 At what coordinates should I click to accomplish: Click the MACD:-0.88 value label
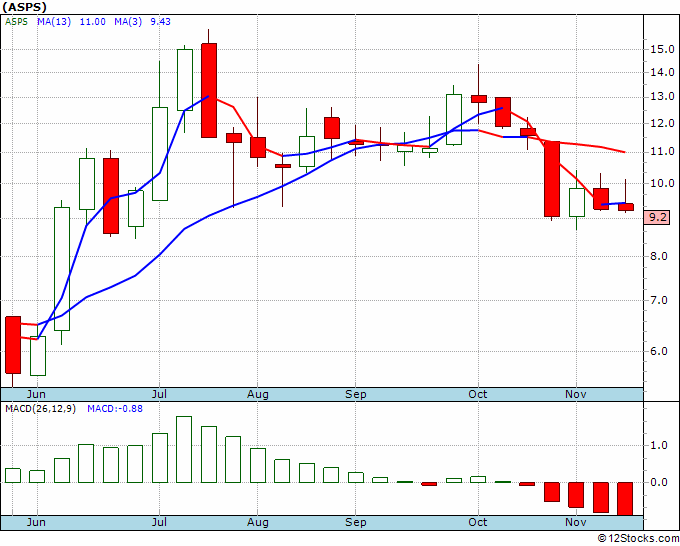click(115, 409)
